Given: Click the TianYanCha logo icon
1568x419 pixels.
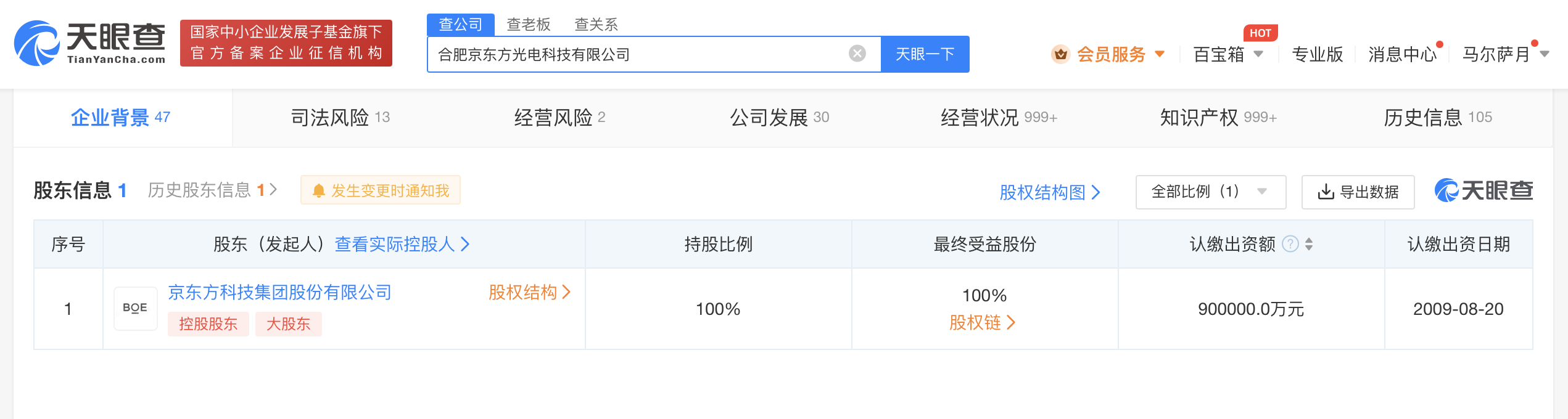Looking at the screenshot, I should point(37,43).
